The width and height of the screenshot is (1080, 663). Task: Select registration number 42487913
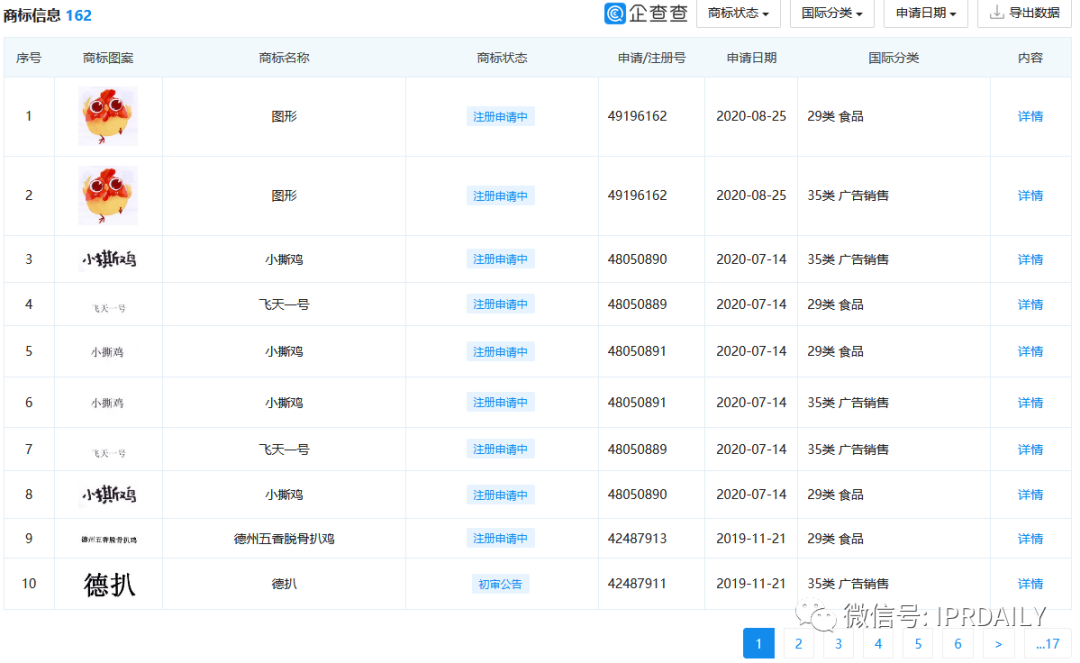637,538
